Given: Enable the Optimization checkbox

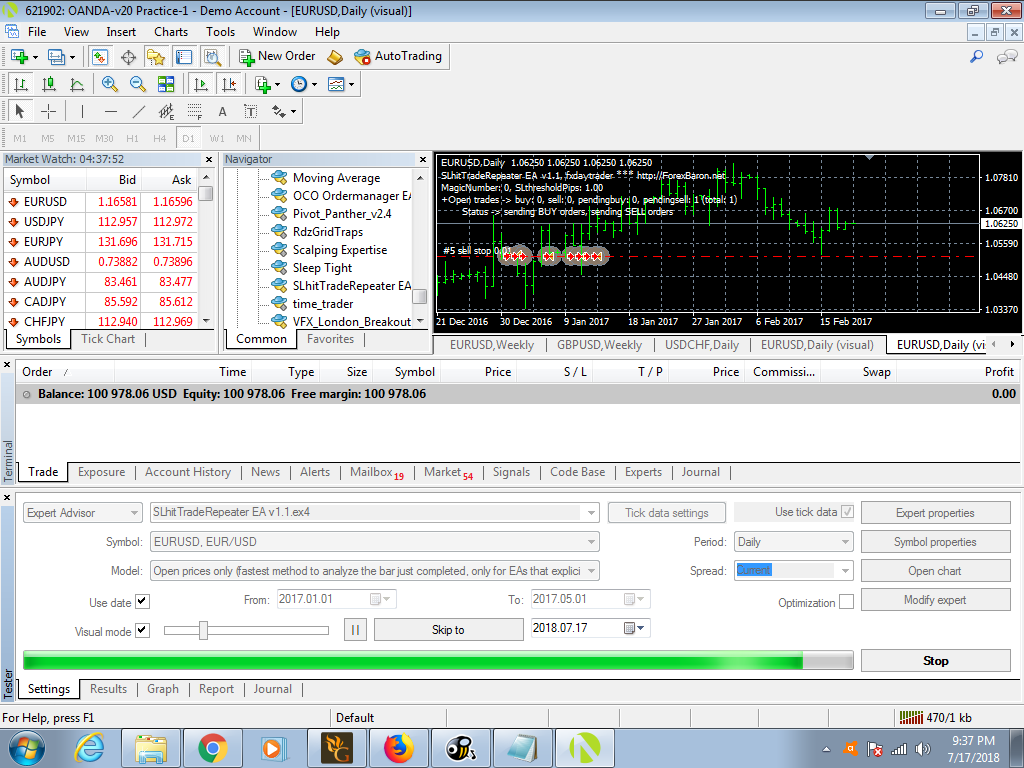Looking at the screenshot, I should [846, 601].
